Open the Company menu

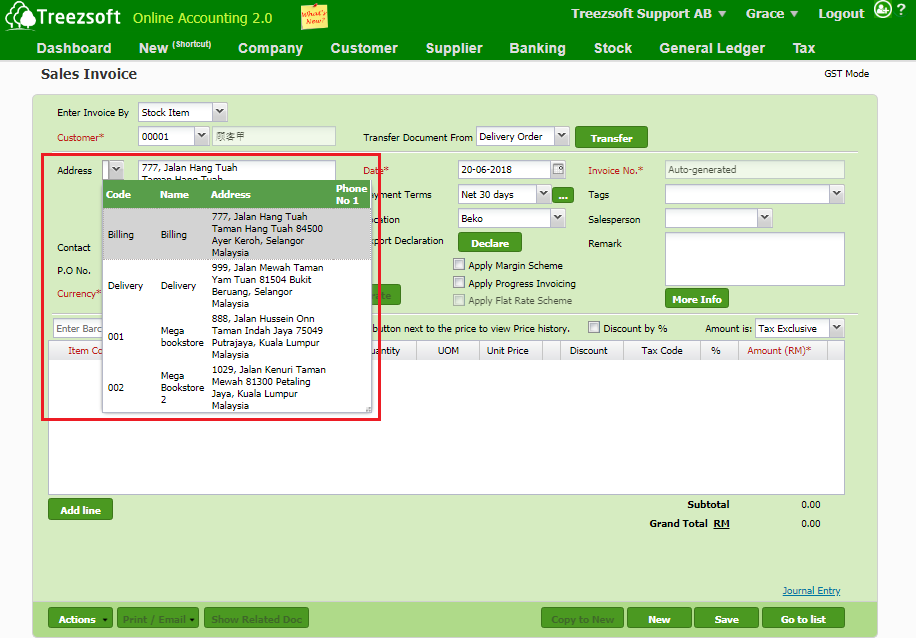click(x=270, y=48)
